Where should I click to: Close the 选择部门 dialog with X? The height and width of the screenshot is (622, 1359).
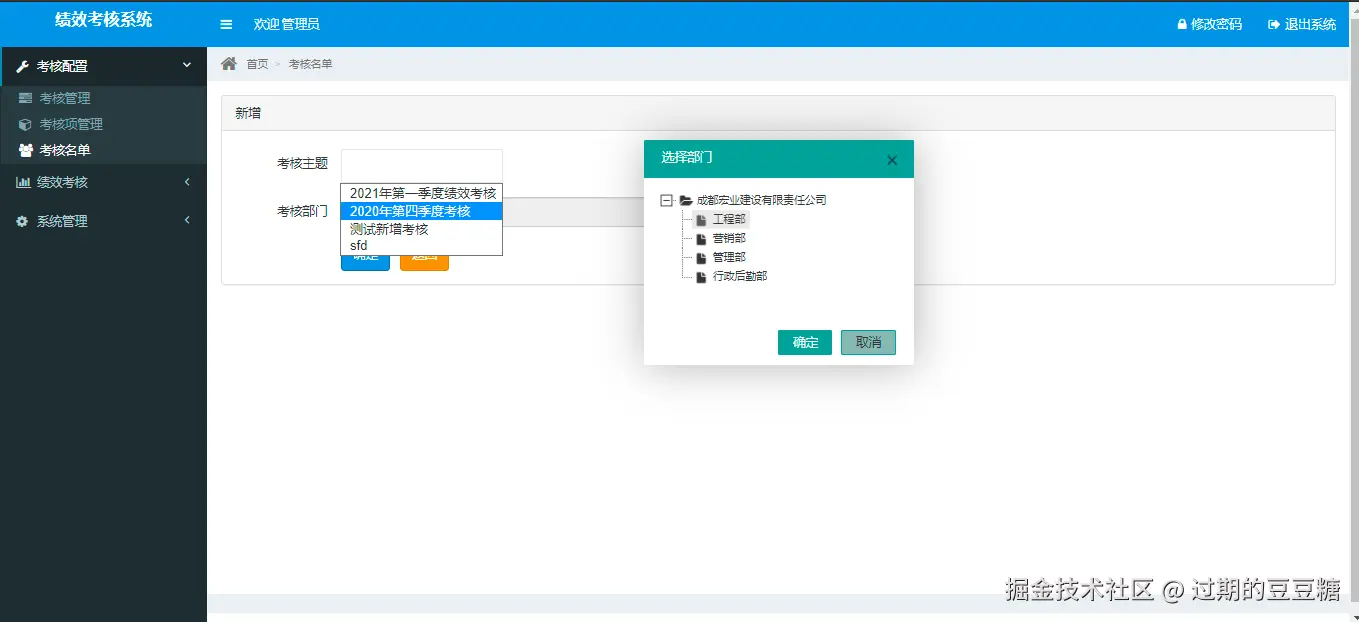pyautogui.click(x=892, y=160)
